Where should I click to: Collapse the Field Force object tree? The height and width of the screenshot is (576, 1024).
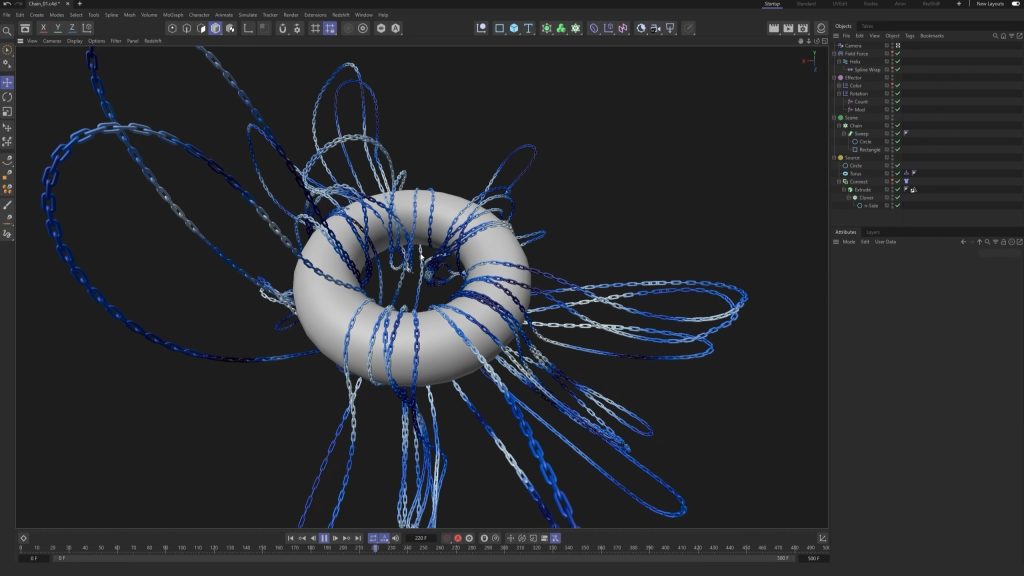click(x=834, y=54)
